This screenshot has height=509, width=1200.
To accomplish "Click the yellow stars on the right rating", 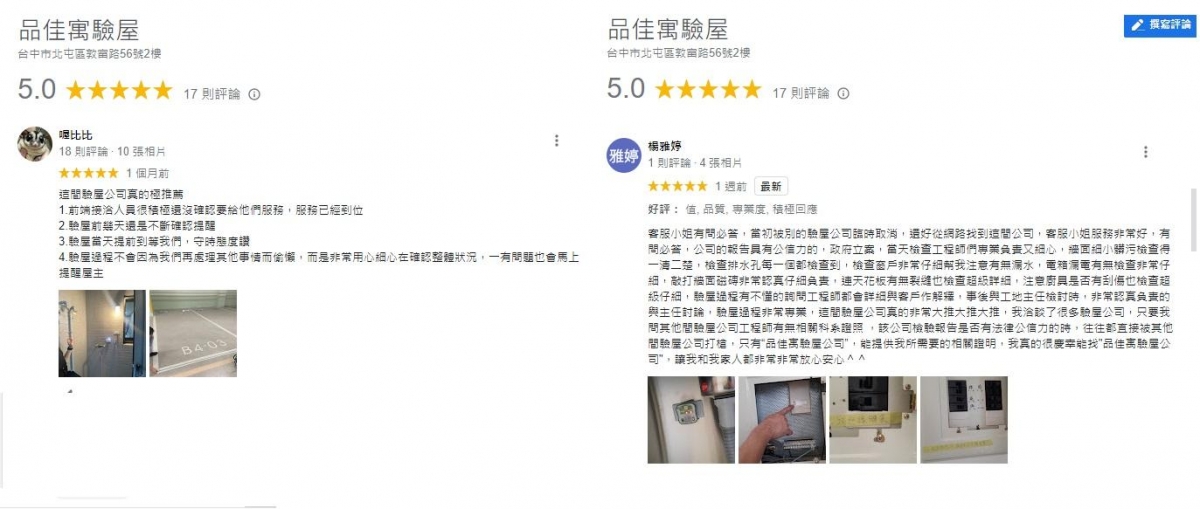I will click(x=707, y=90).
